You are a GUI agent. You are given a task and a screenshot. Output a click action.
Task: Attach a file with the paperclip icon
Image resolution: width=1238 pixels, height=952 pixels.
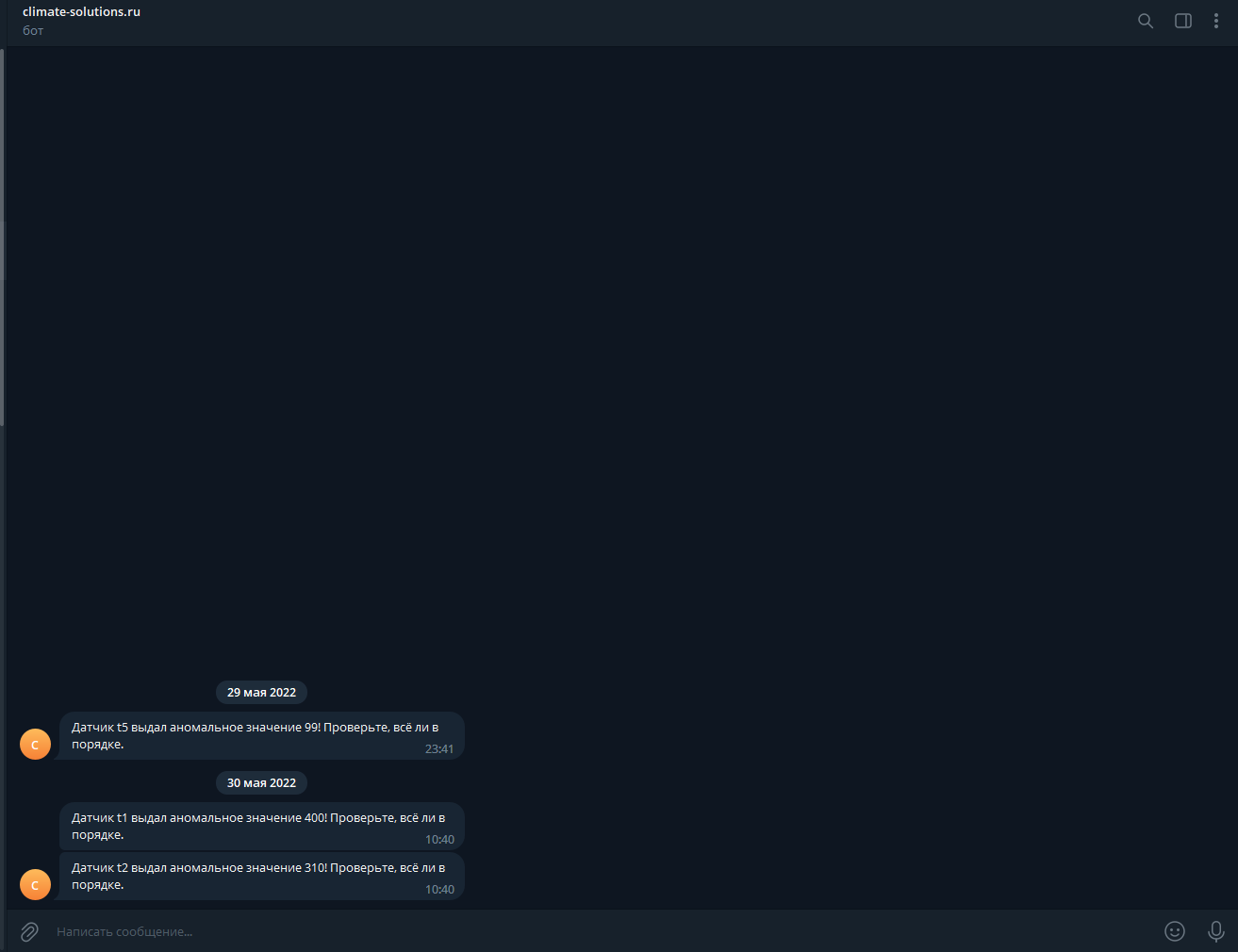[x=29, y=931]
